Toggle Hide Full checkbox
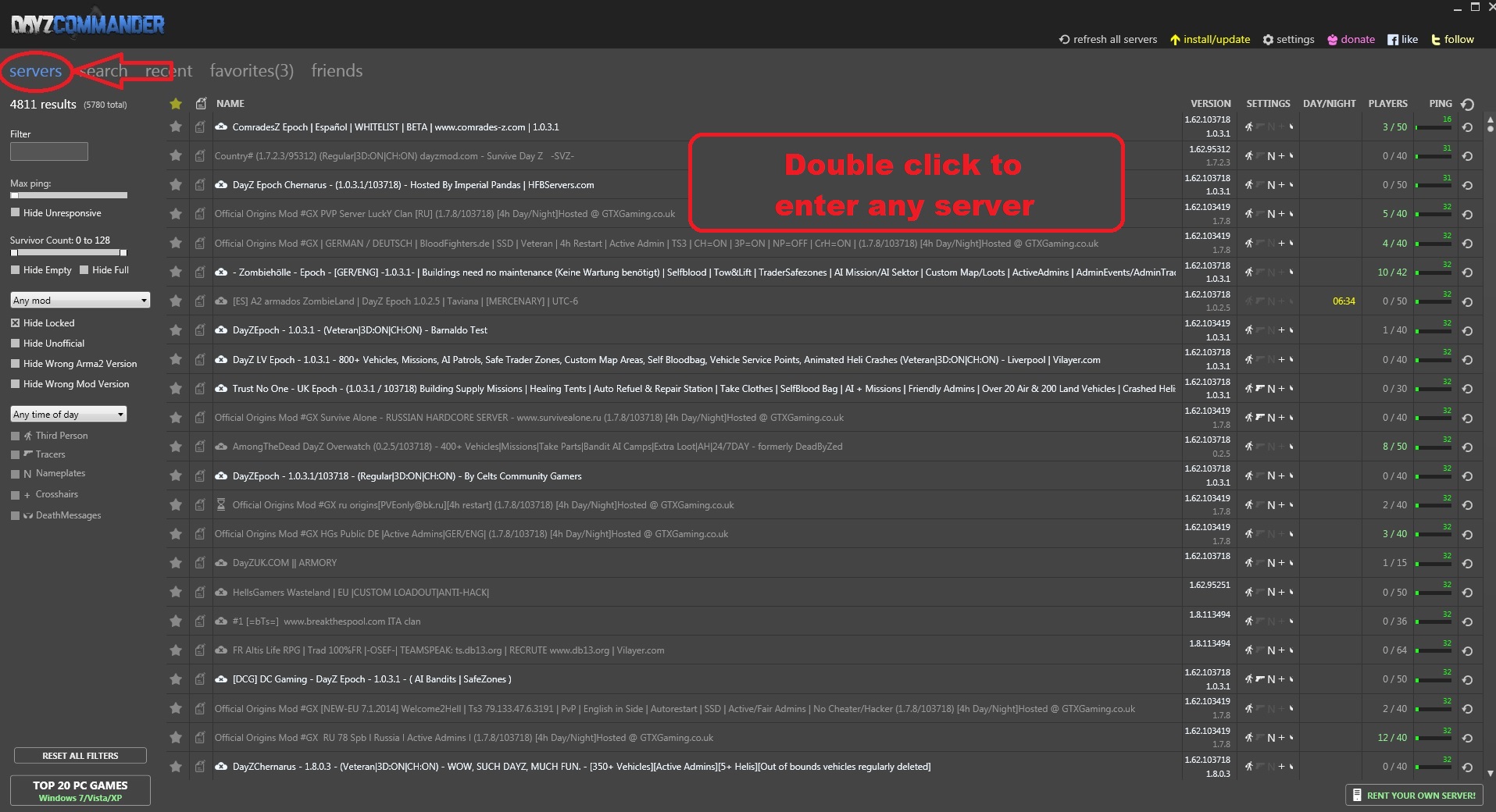 [x=84, y=269]
